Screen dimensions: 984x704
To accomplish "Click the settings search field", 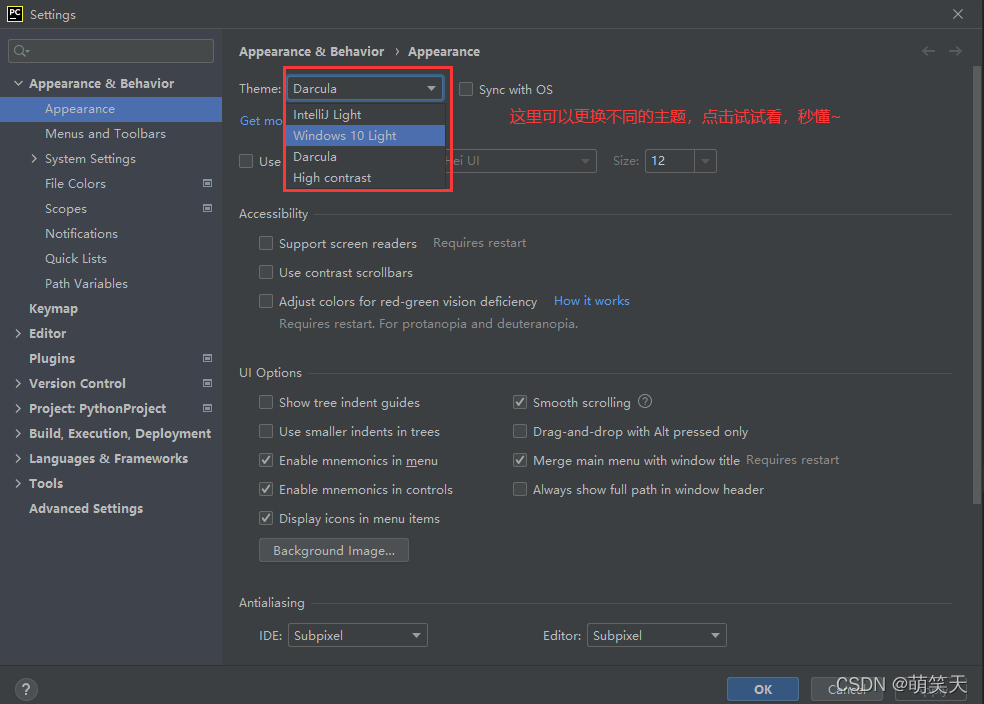I will click(x=111, y=51).
